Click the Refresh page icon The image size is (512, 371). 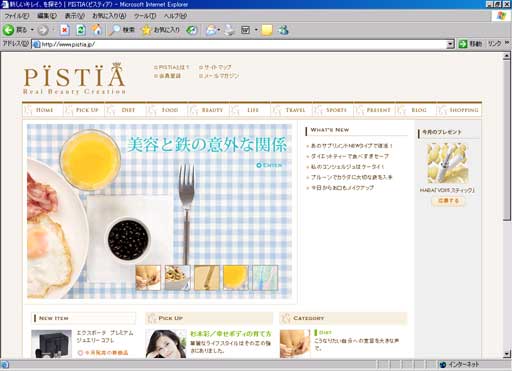(81, 30)
